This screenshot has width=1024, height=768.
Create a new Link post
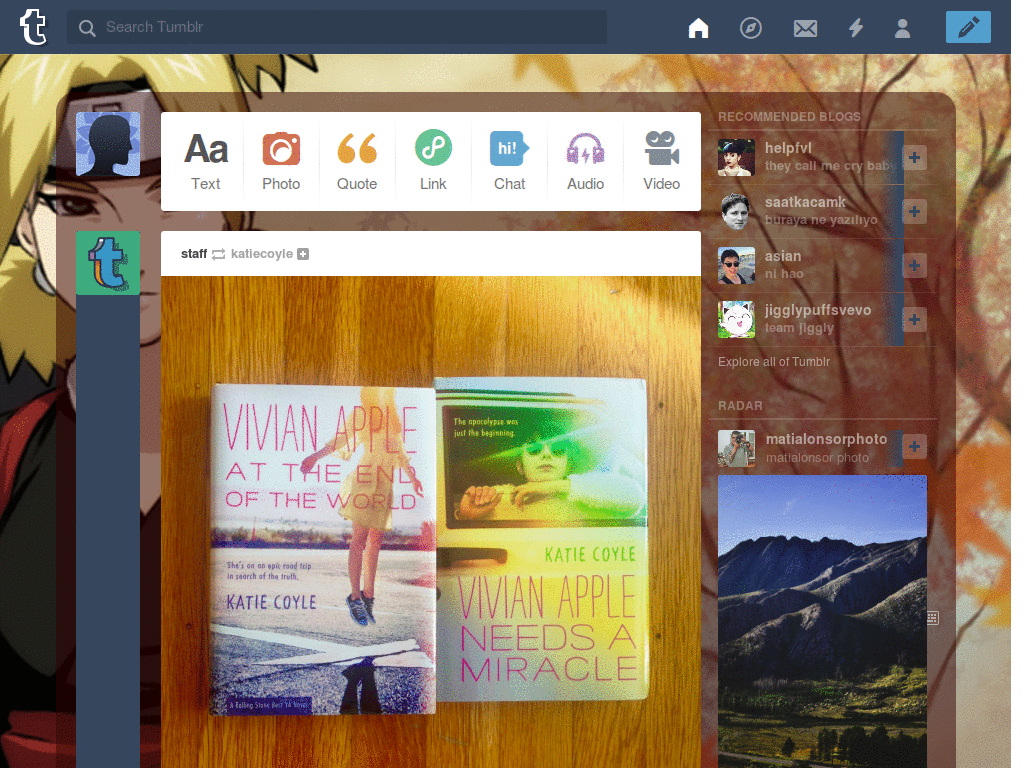pyautogui.click(x=433, y=161)
